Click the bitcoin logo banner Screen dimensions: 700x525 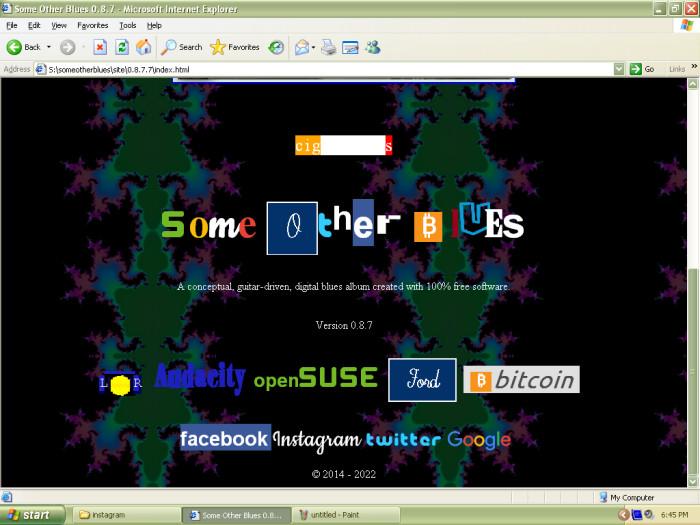coord(521,379)
